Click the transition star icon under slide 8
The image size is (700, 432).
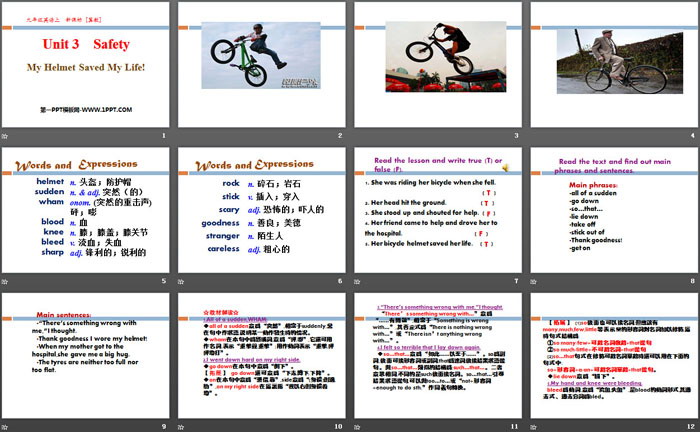point(534,283)
